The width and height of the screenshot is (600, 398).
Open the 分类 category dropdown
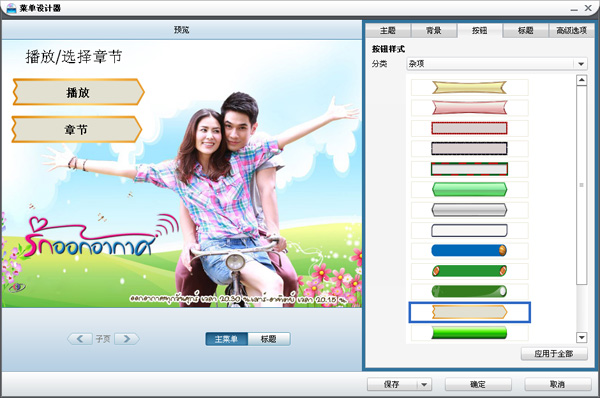(581, 64)
